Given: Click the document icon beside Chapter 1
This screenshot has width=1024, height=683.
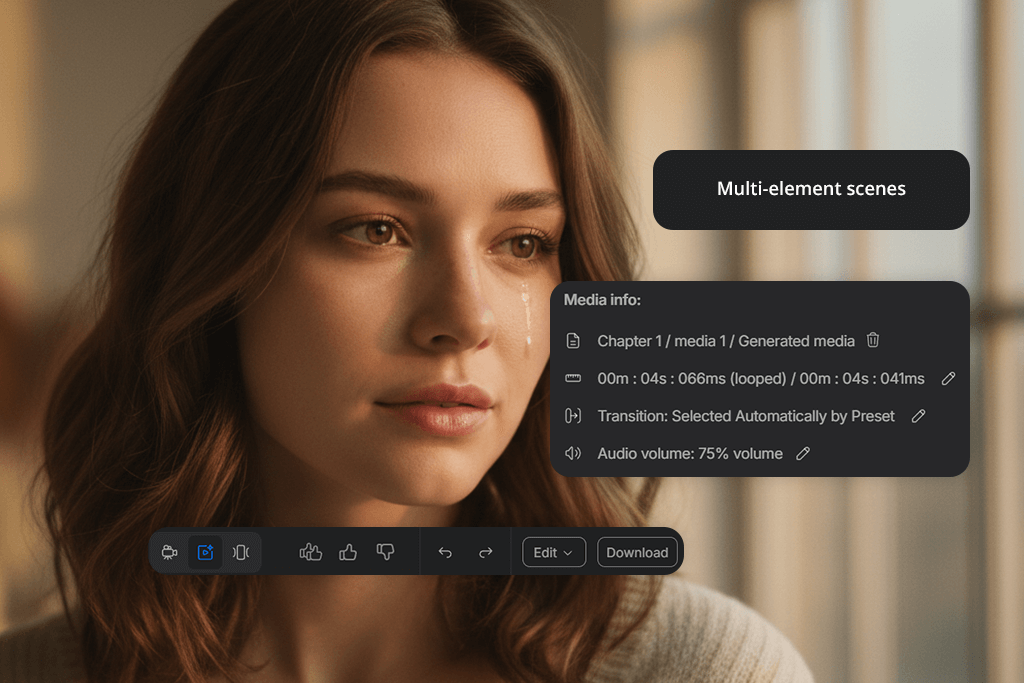Looking at the screenshot, I should (x=573, y=340).
